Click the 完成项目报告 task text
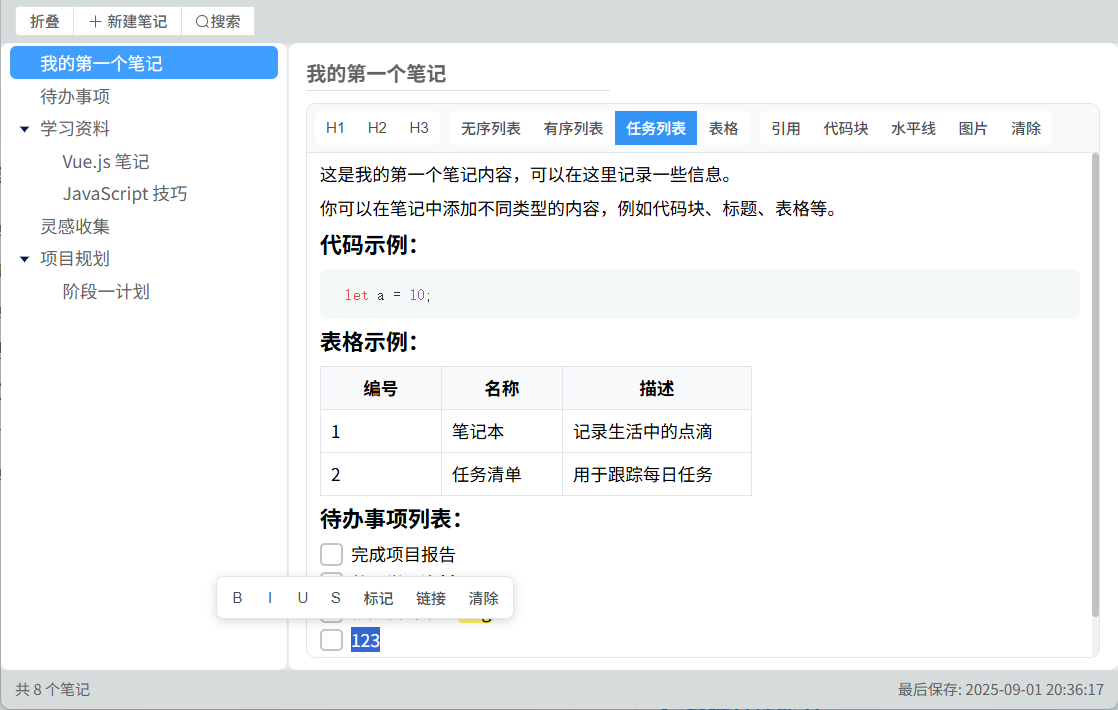Screen dimensions: 1118x710 [x=404, y=555]
